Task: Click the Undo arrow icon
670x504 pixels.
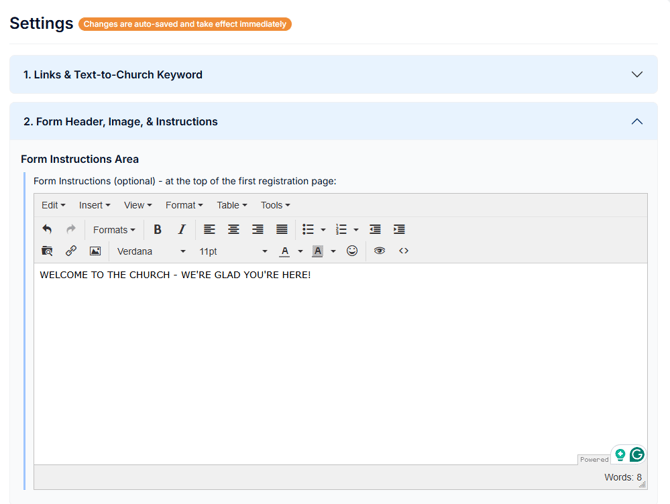Action: (x=47, y=229)
